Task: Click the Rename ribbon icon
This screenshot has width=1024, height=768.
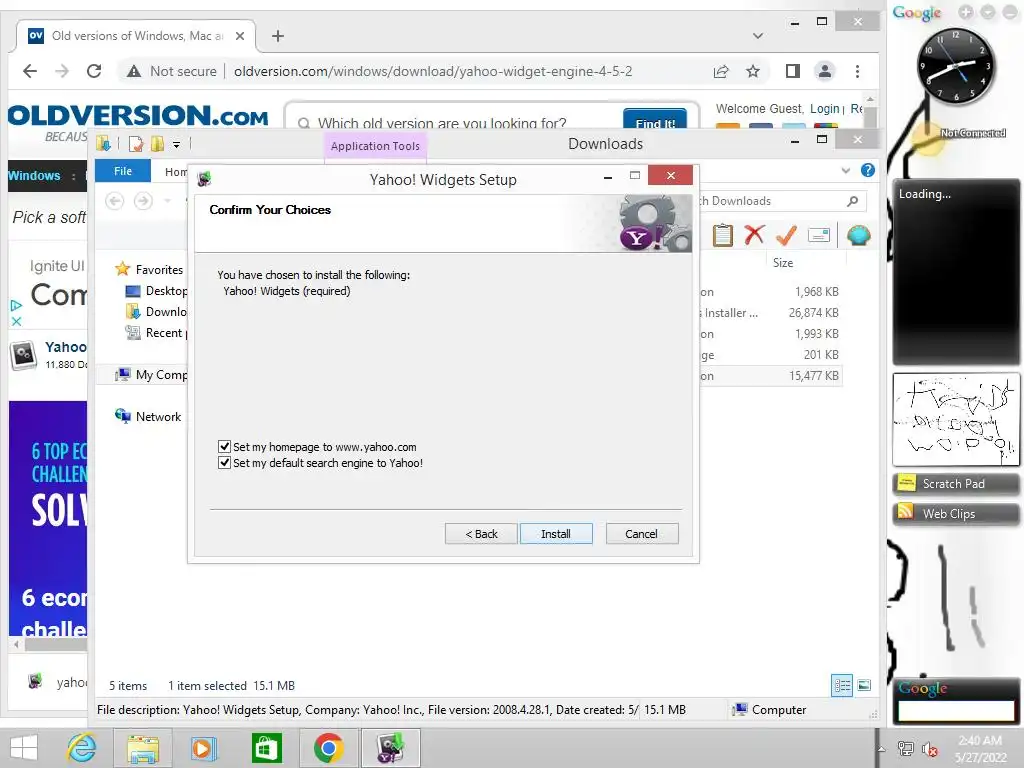Action: [818, 234]
